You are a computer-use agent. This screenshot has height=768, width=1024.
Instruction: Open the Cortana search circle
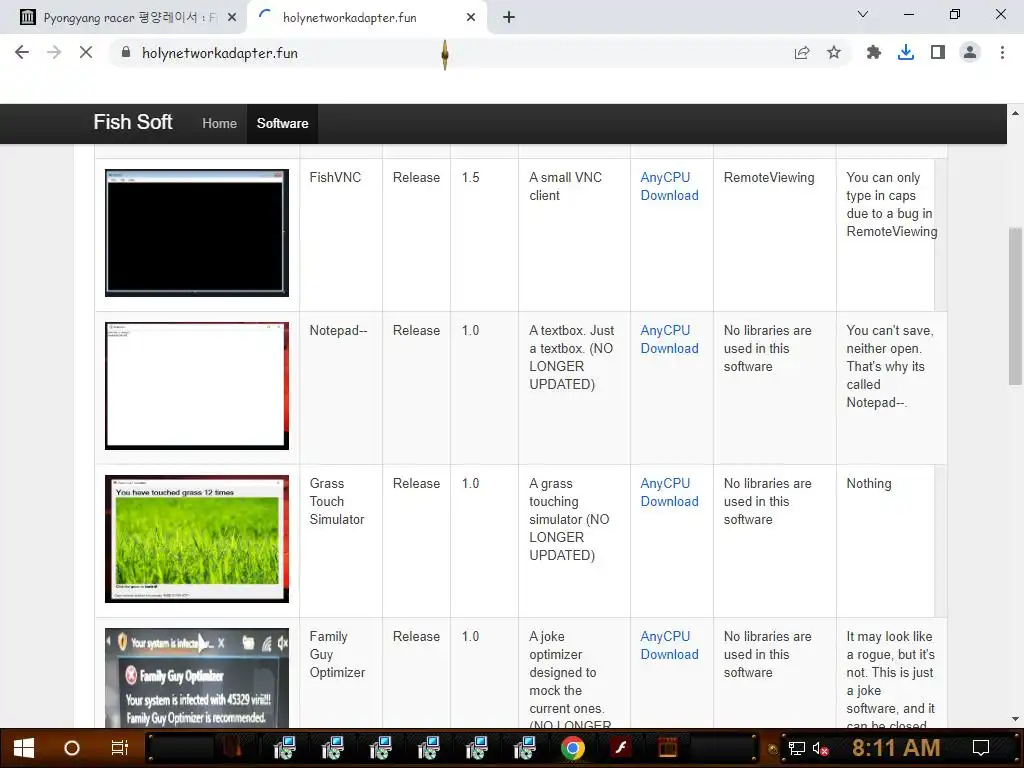pyautogui.click(x=72, y=748)
